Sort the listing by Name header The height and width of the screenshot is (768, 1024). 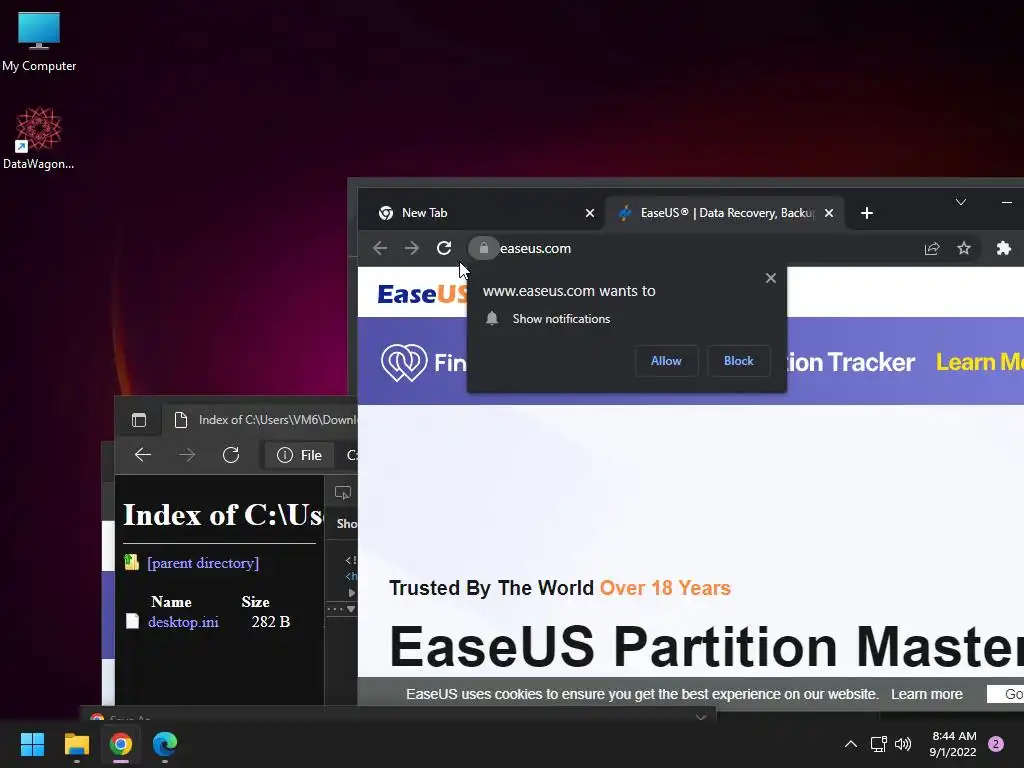(x=171, y=601)
